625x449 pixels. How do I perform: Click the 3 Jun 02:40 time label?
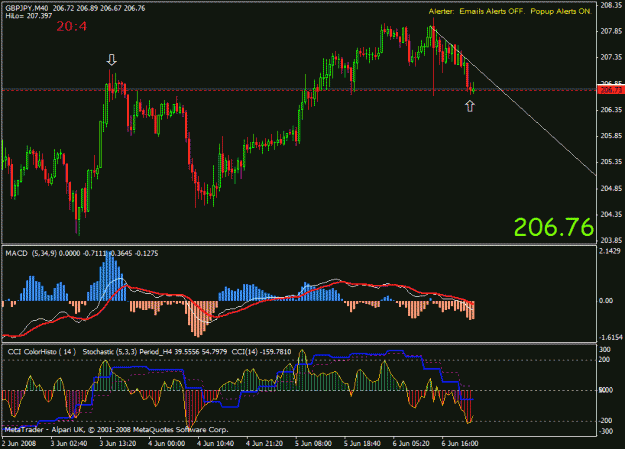click(x=69, y=443)
